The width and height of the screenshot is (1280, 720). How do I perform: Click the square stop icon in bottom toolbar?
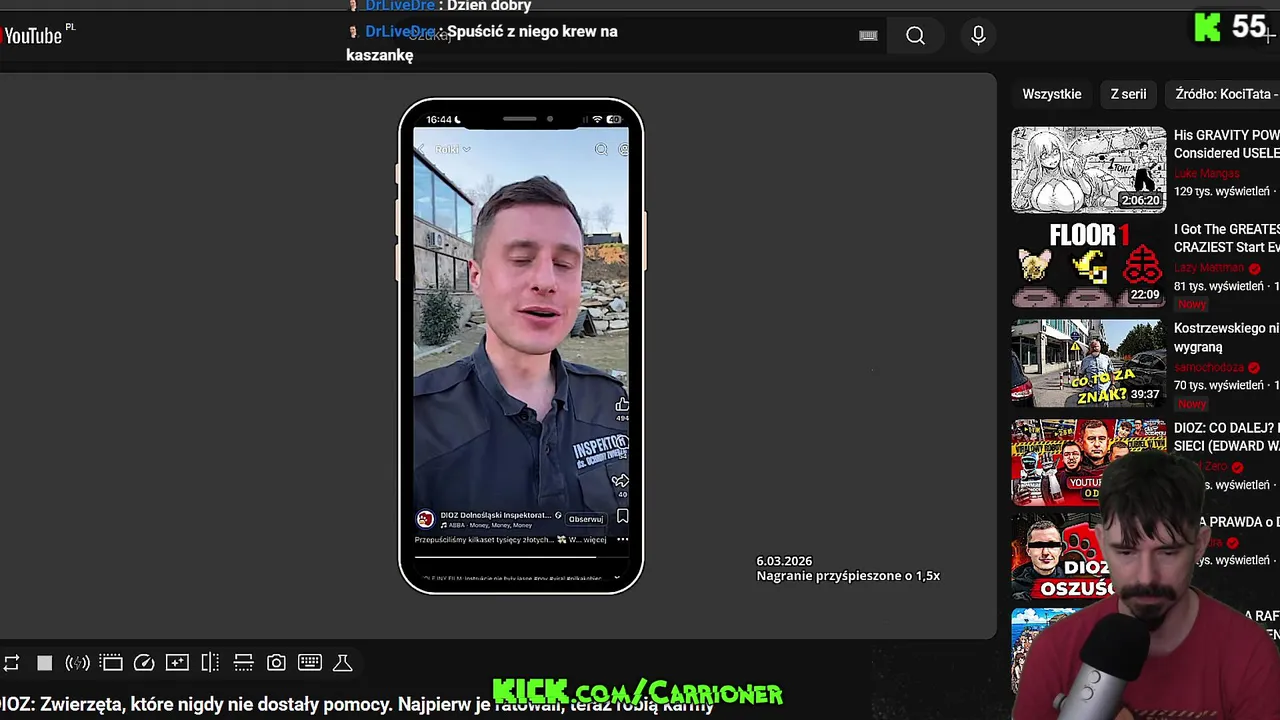(44, 663)
